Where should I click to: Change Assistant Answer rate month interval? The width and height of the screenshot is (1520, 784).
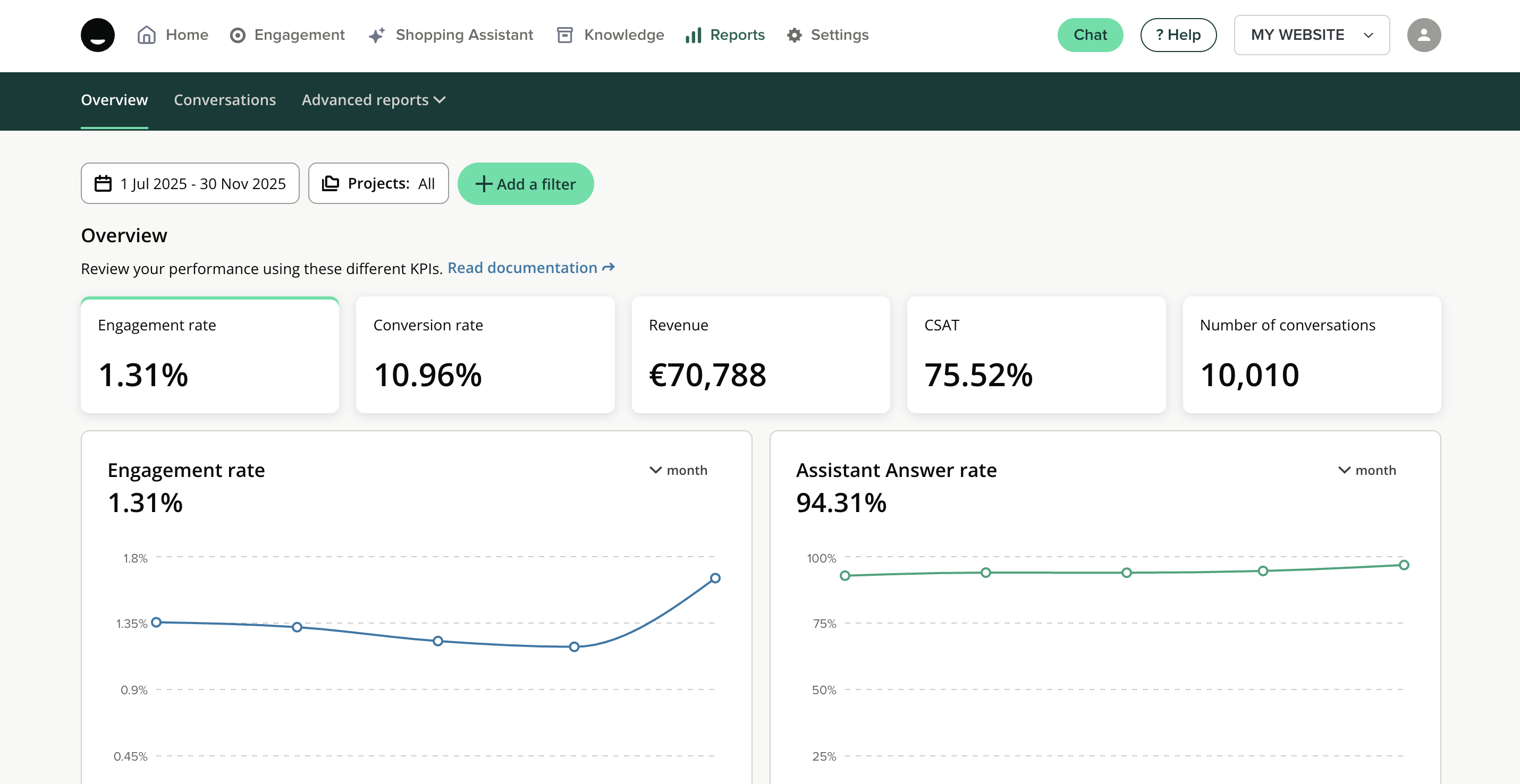click(x=1366, y=470)
